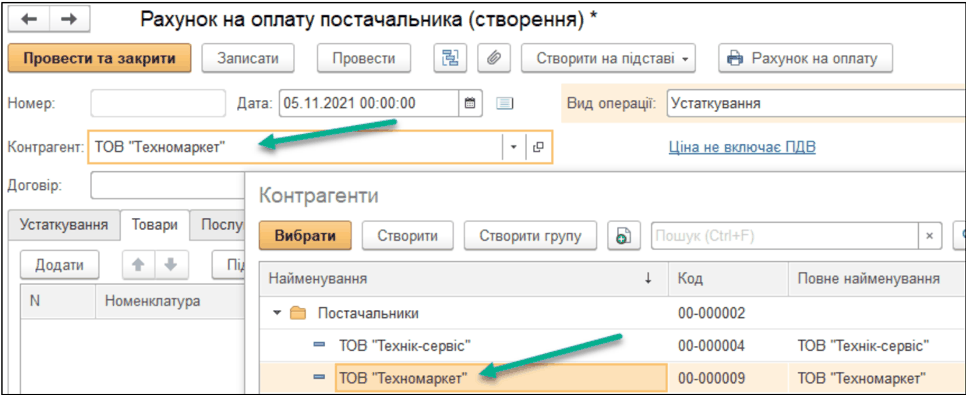Clear the Пошук search field with × icon
The height and width of the screenshot is (395, 966).
(x=930, y=236)
